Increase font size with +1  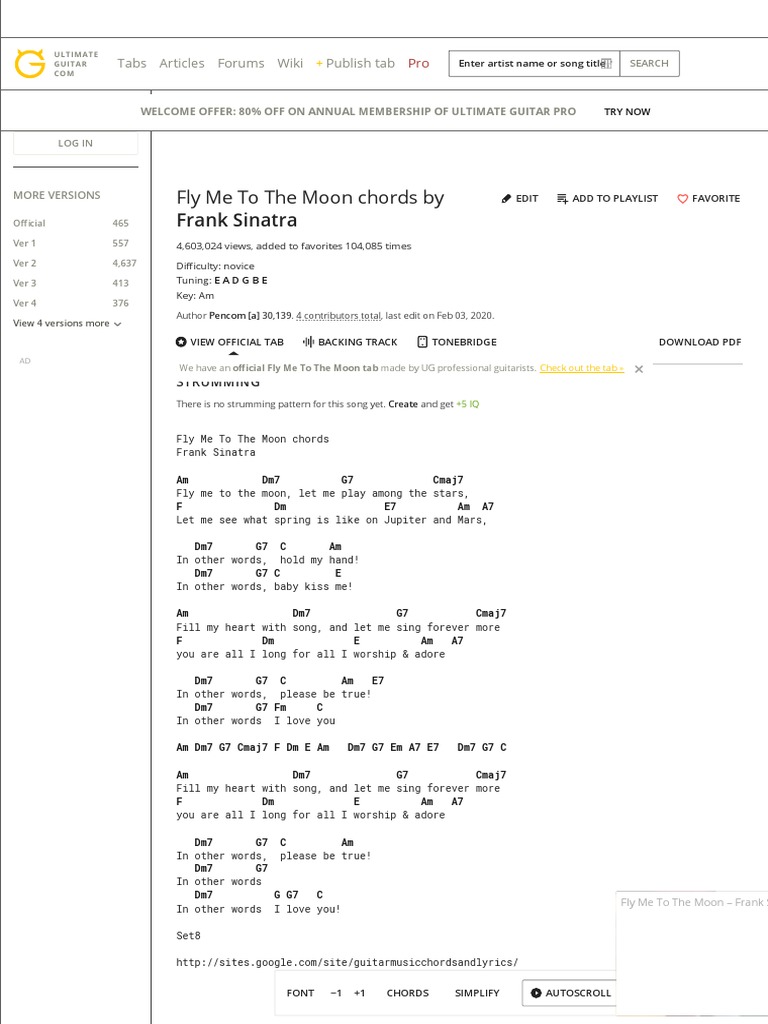point(360,993)
